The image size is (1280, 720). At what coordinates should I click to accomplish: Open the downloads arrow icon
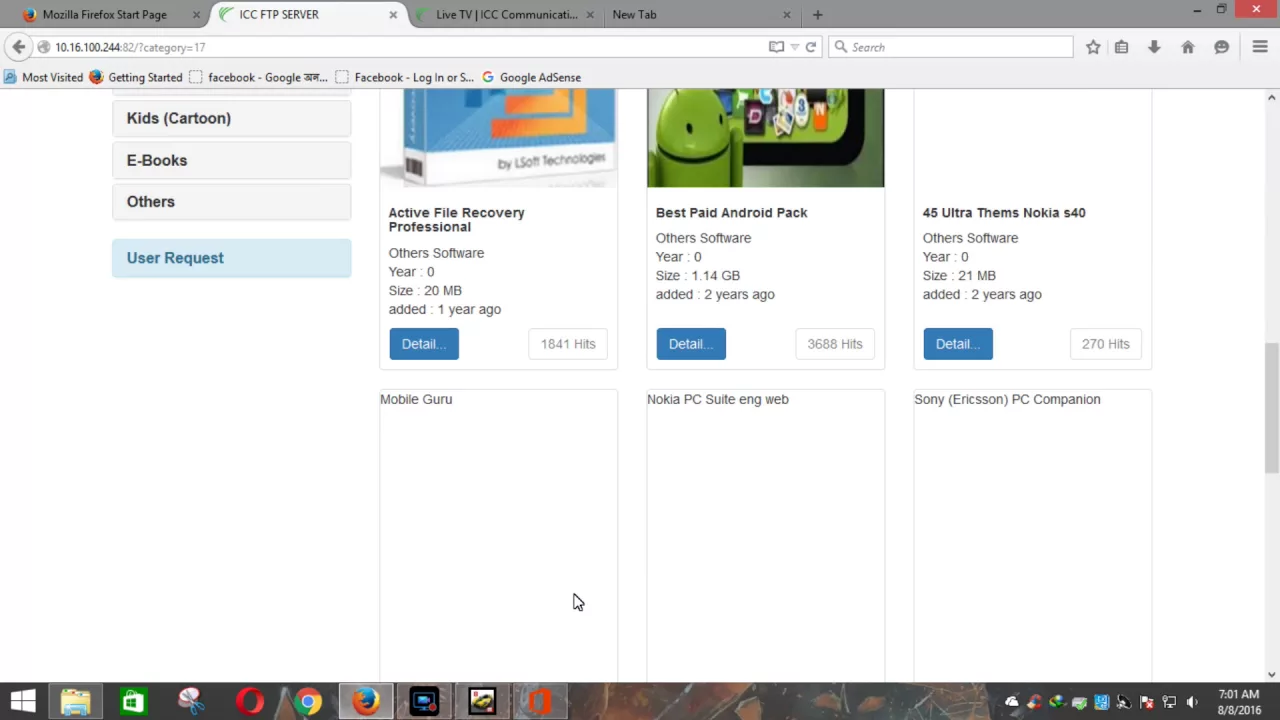(x=1154, y=47)
